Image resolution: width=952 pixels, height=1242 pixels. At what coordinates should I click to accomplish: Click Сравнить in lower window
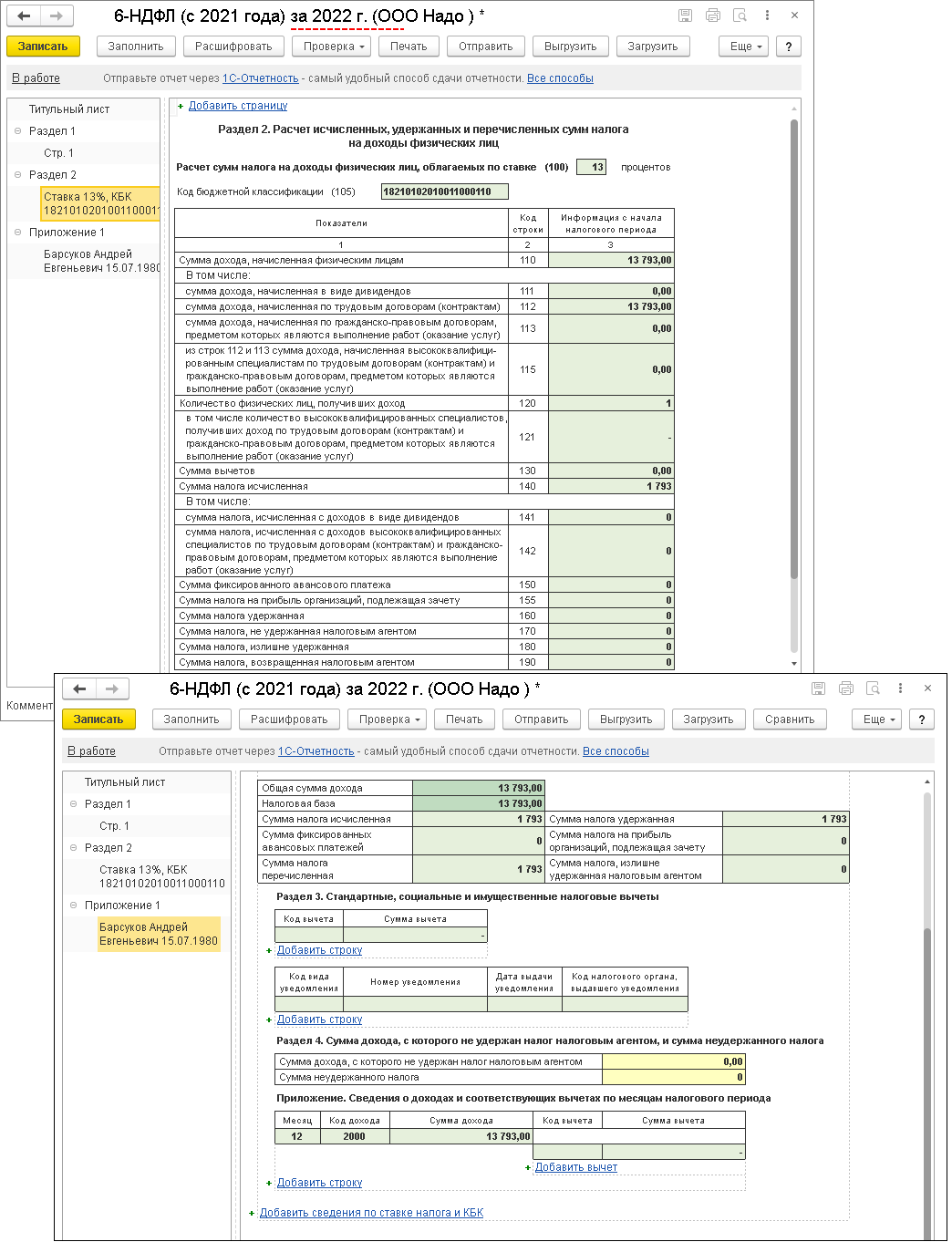click(790, 719)
